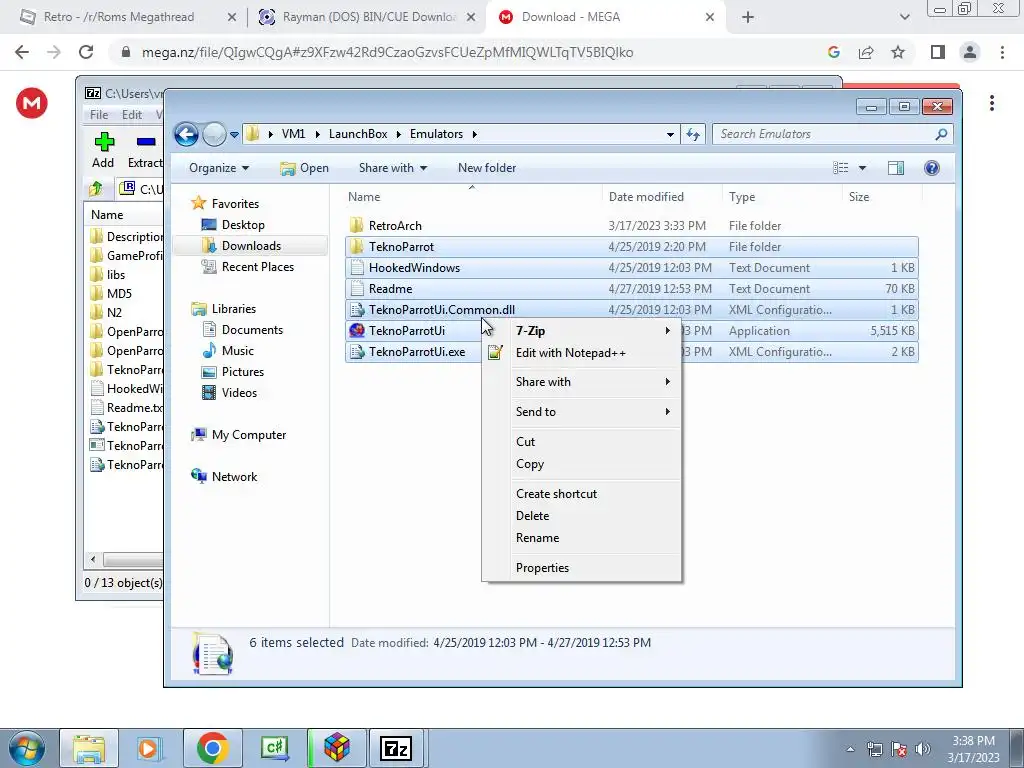Open Edit menu in 7-Zip window

tap(131, 114)
